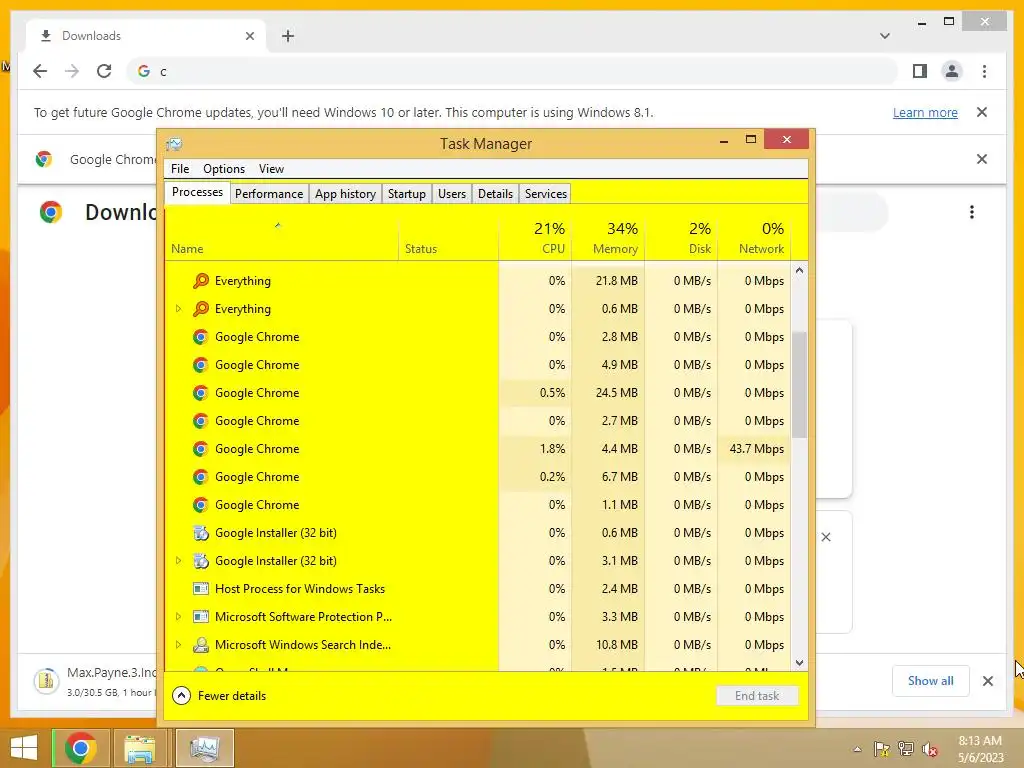Image resolution: width=1024 pixels, height=768 pixels.
Task: Click the process list scroll-up arrow
Action: tap(799, 270)
